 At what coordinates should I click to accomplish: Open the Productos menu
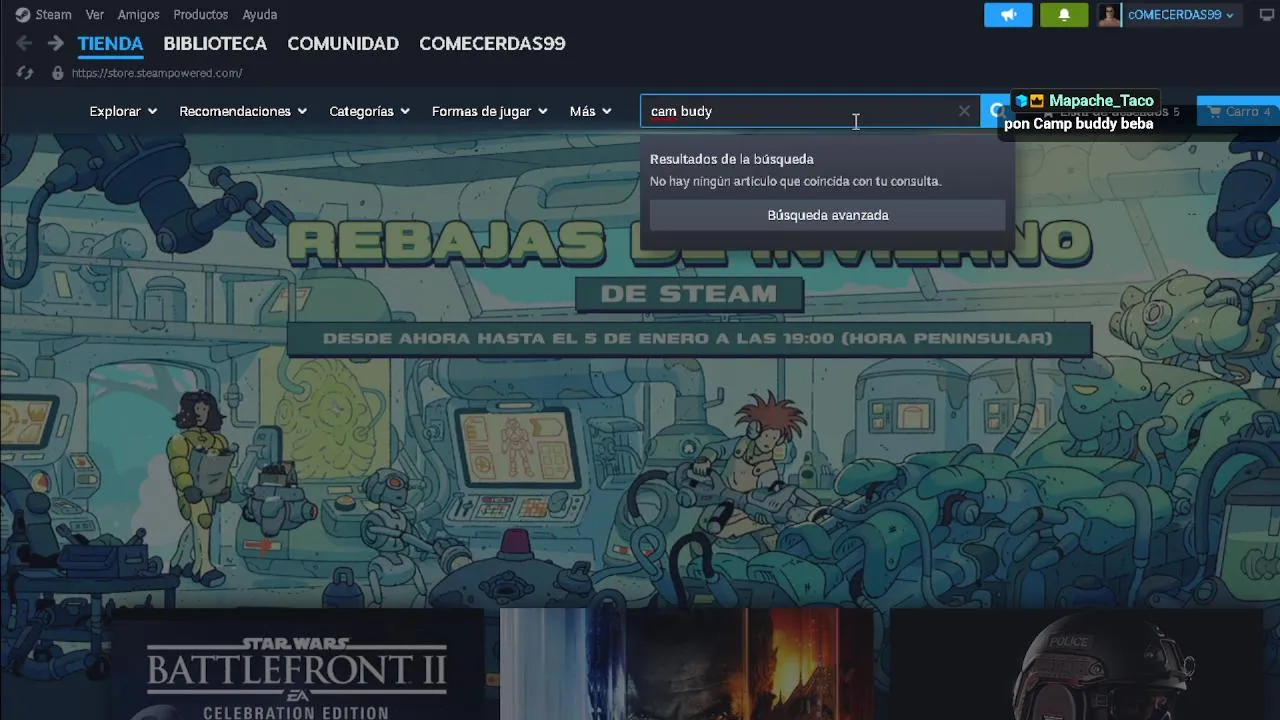[x=200, y=15]
